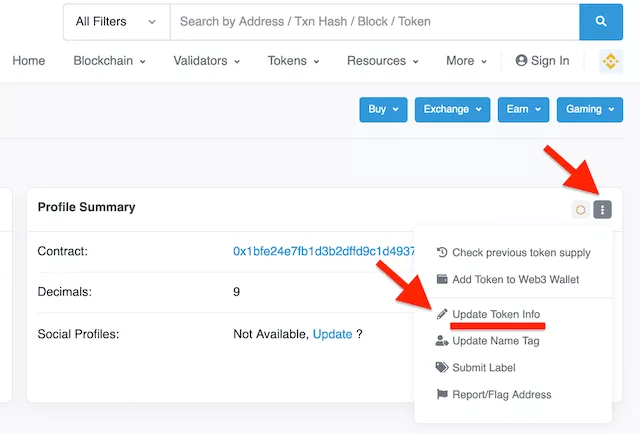Screen dimensions: 640x434
Task: Click the Sign In user avatar icon
Action: pos(521,60)
